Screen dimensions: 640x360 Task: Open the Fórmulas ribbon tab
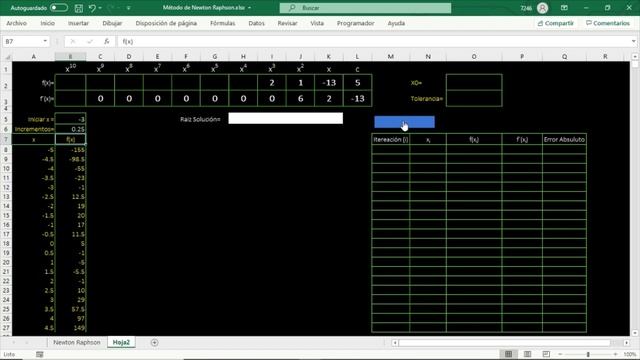click(x=222, y=23)
